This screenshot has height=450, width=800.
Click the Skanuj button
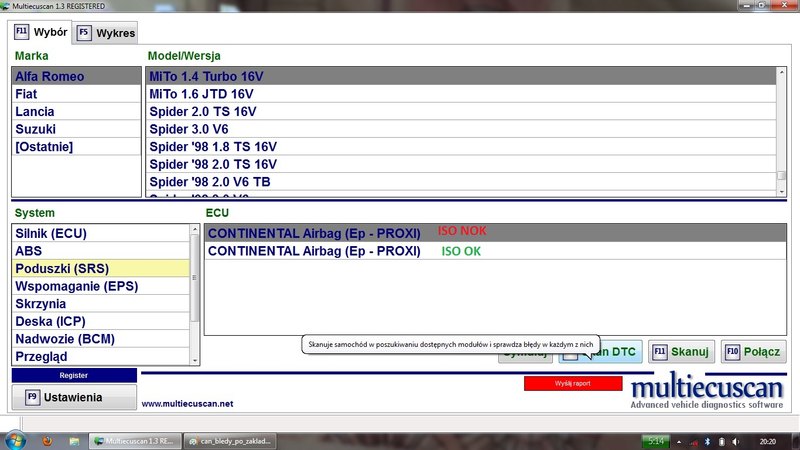point(681,352)
